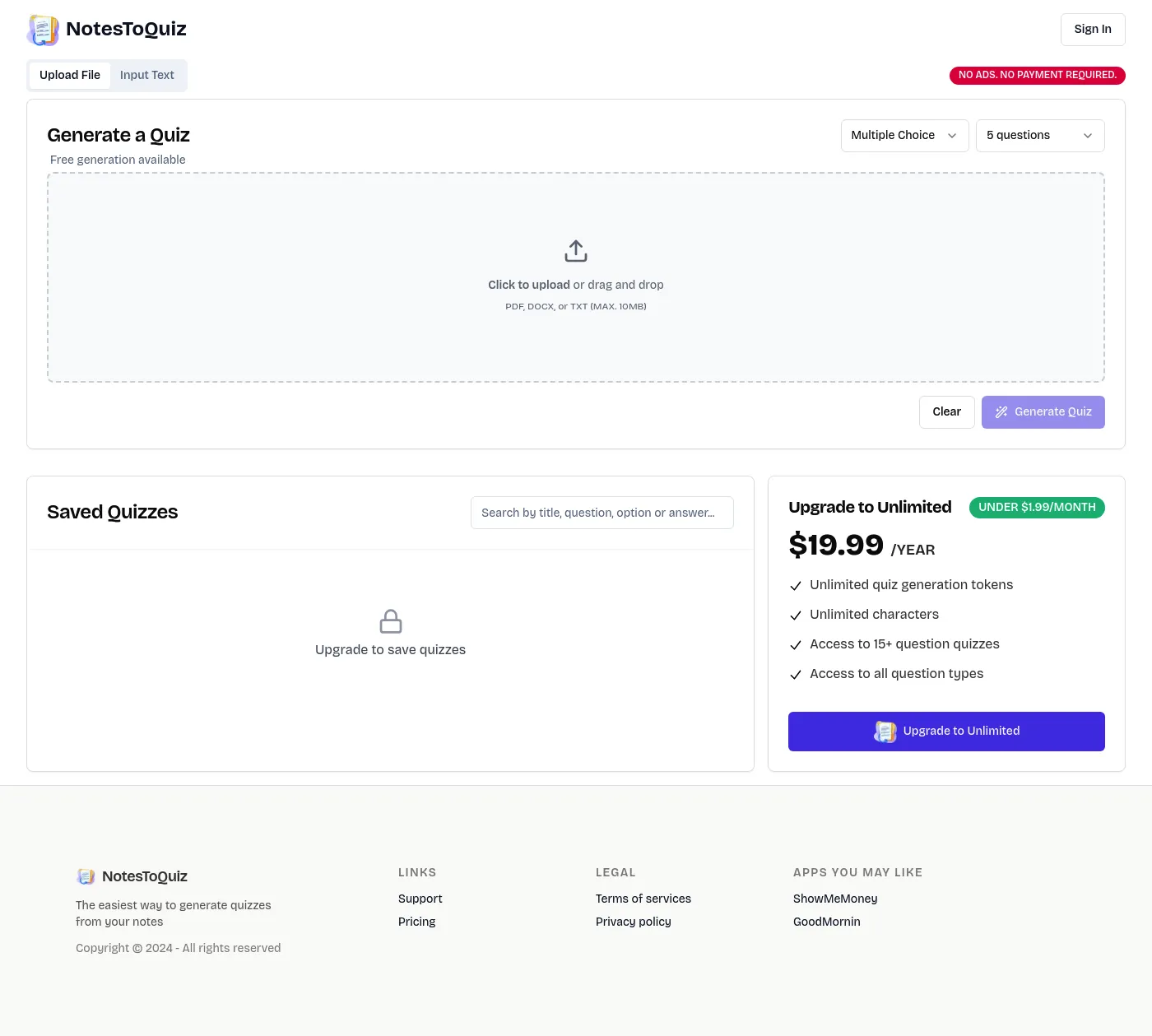Open the Privacy policy link
This screenshot has height=1036, width=1152.
click(633, 922)
